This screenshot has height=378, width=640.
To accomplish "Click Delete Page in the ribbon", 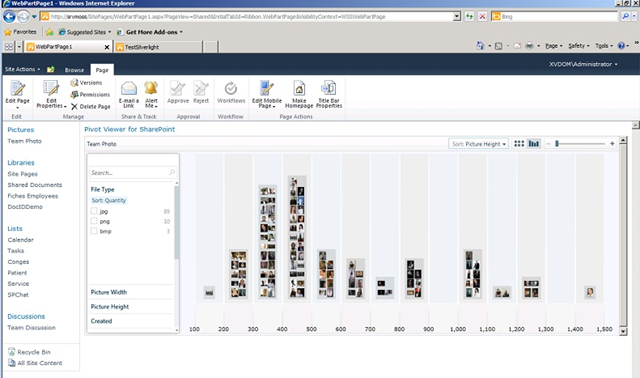I will point(90,107).
